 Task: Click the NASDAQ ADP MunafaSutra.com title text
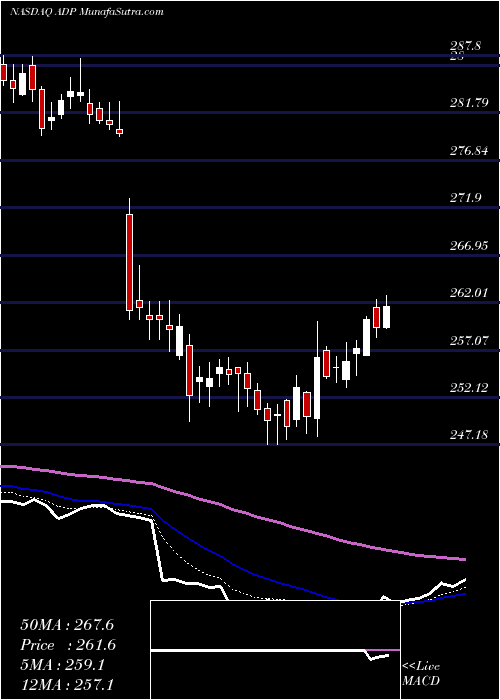click(86, 12)
